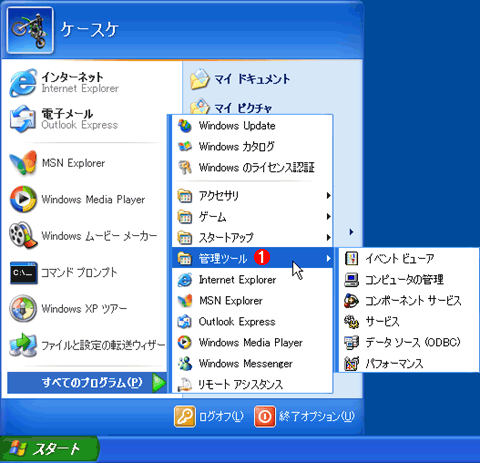Click the ログオフ button
Viewport: 480px width, 463px height.
[x=209, y=416]
